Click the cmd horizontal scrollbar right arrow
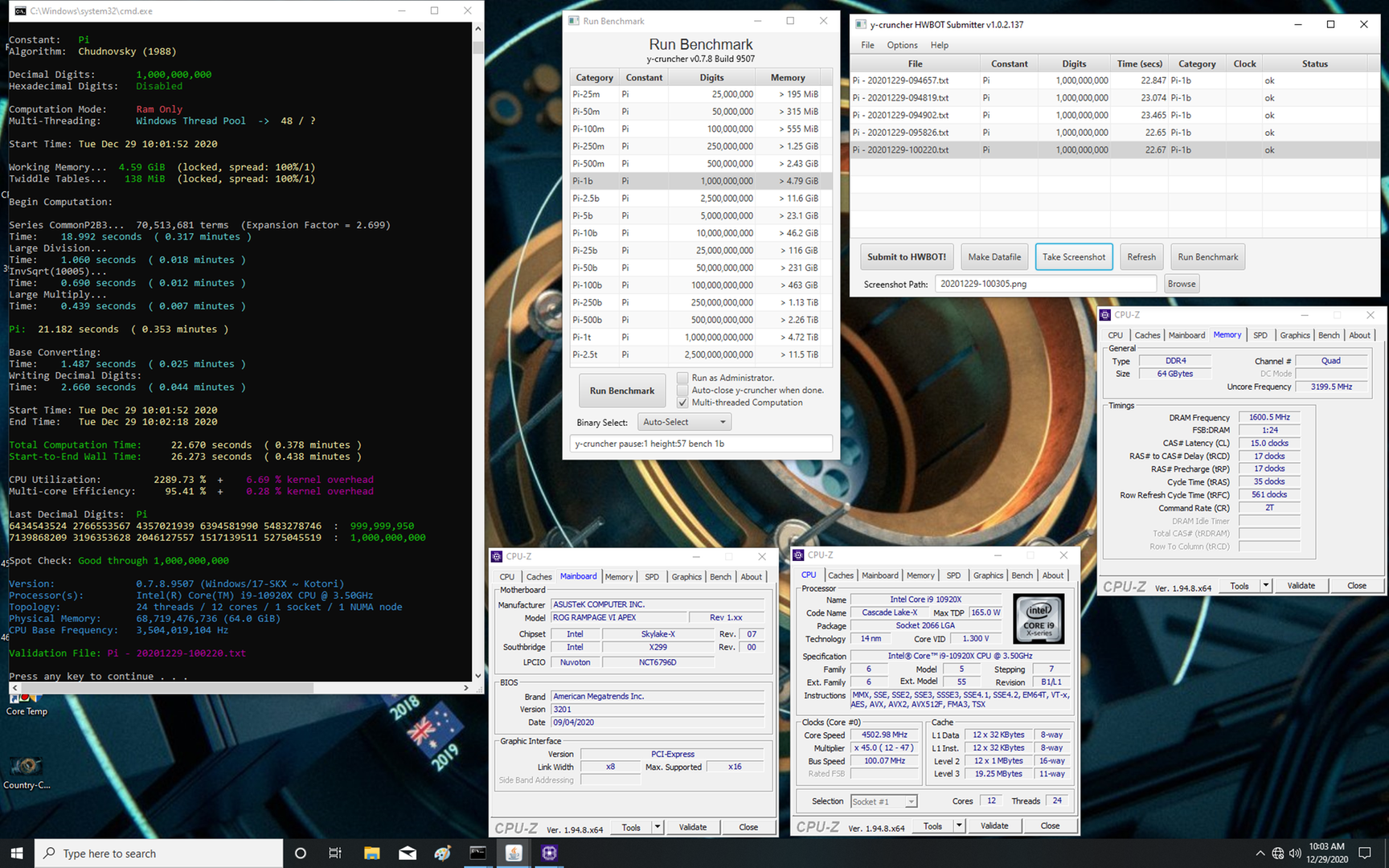 pos(466,688)
